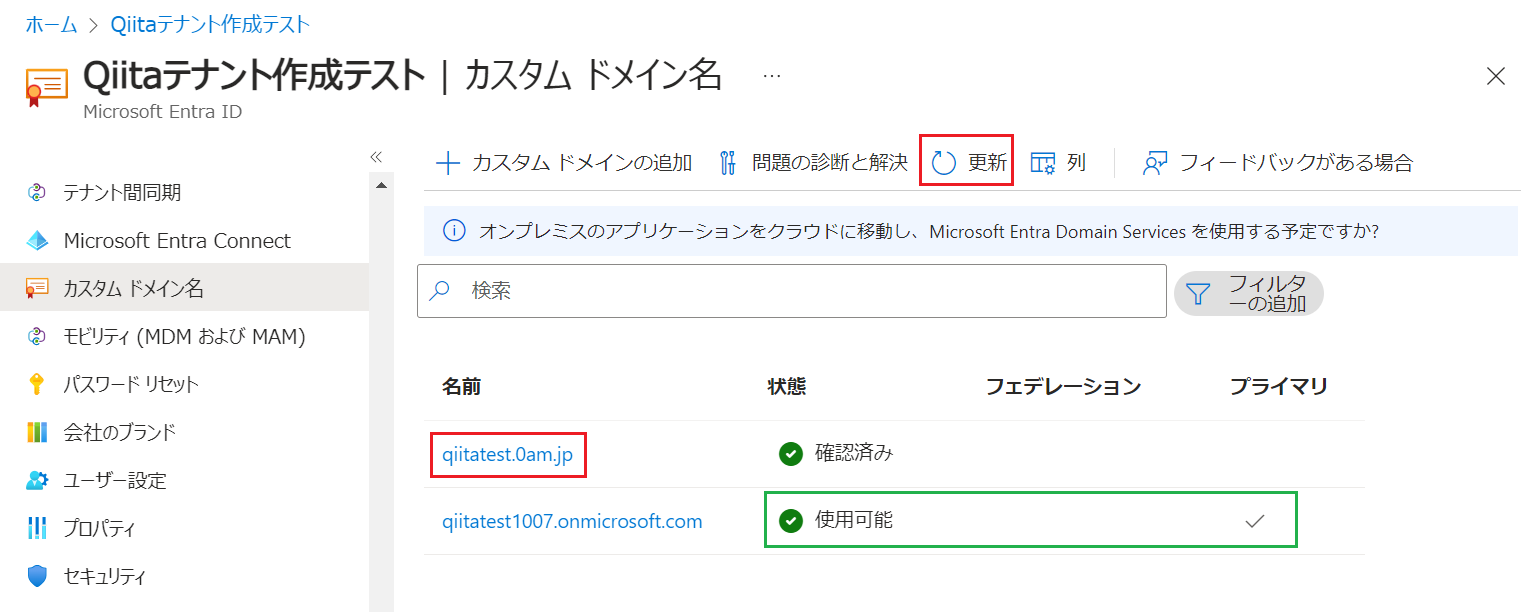Open ユーザー設定 in sidebar
1523x612 pixels.
184,481
